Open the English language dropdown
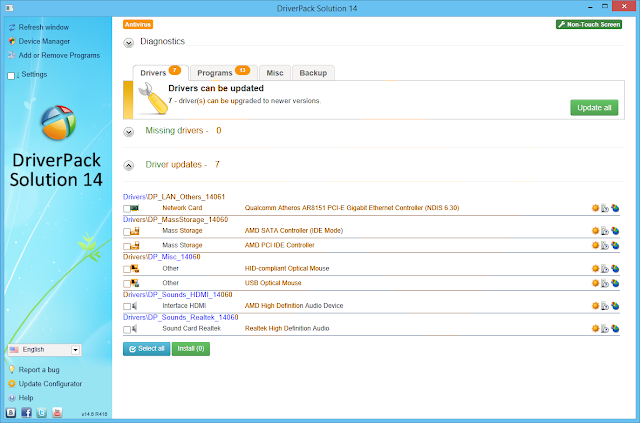 click(x=44, y=350)
